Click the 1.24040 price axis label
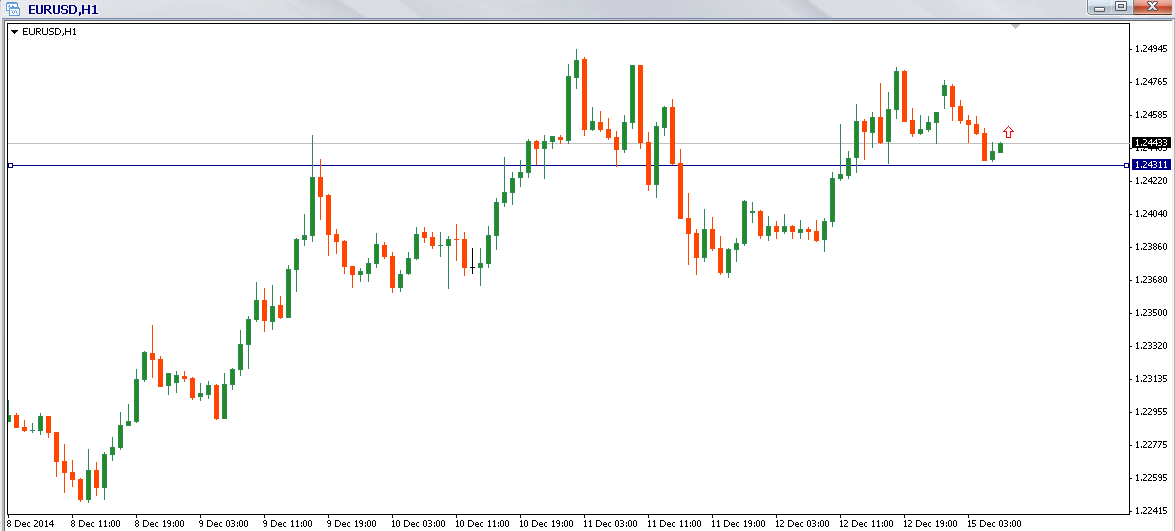 click(1150, 213)
